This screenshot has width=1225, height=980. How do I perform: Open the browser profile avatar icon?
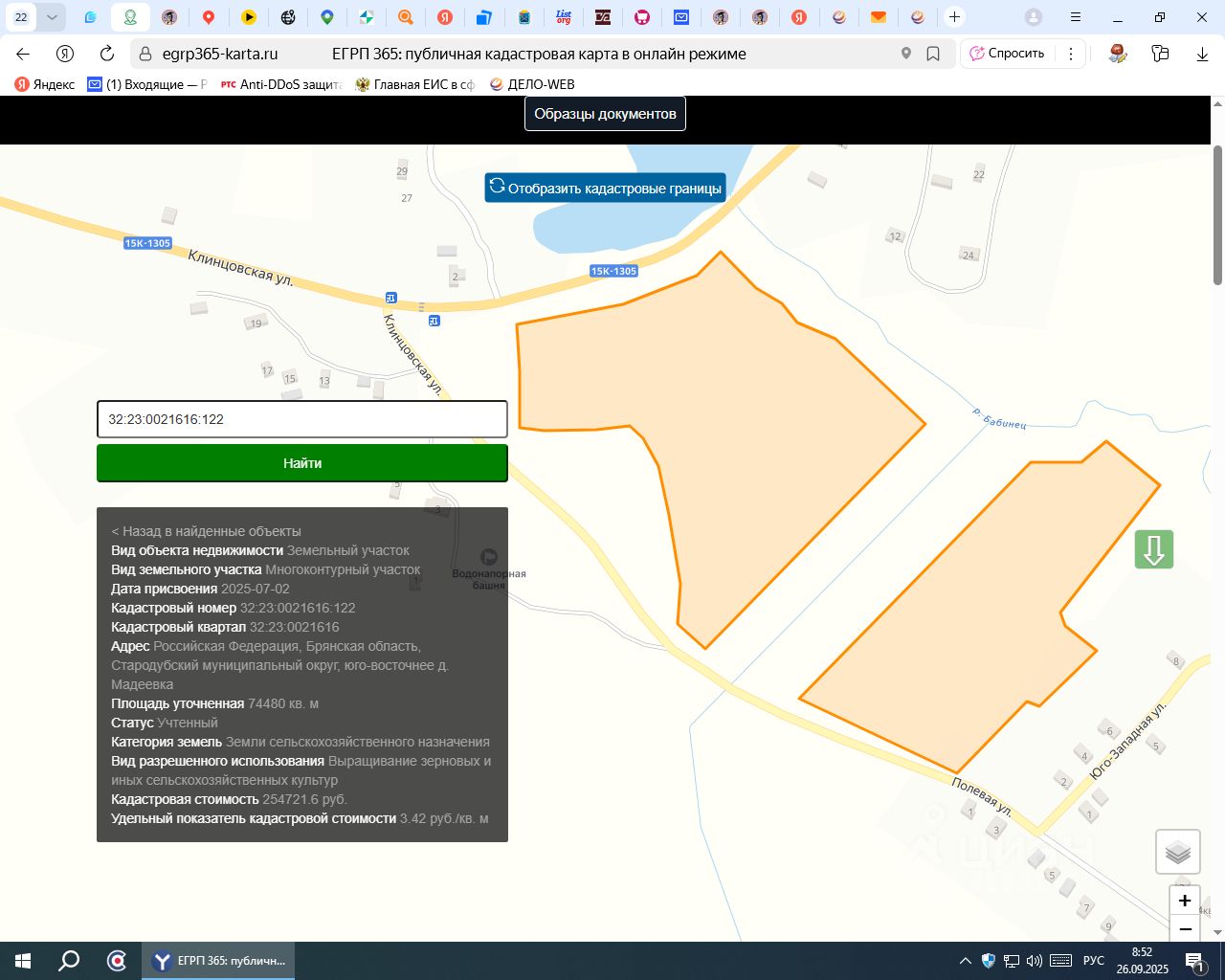(1034, 17)
